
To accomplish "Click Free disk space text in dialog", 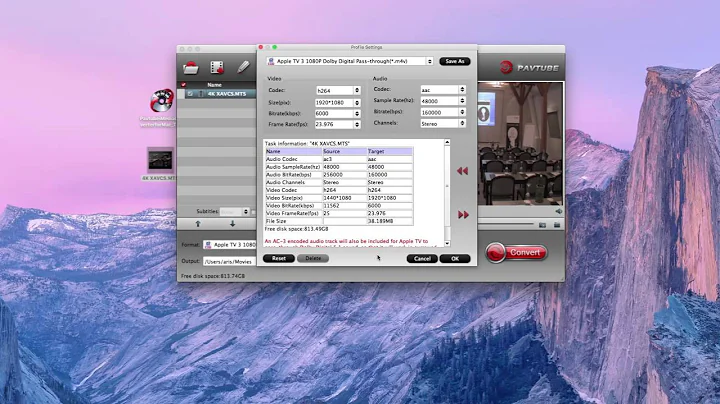I will pyautogui.click(x=297, y=229).
